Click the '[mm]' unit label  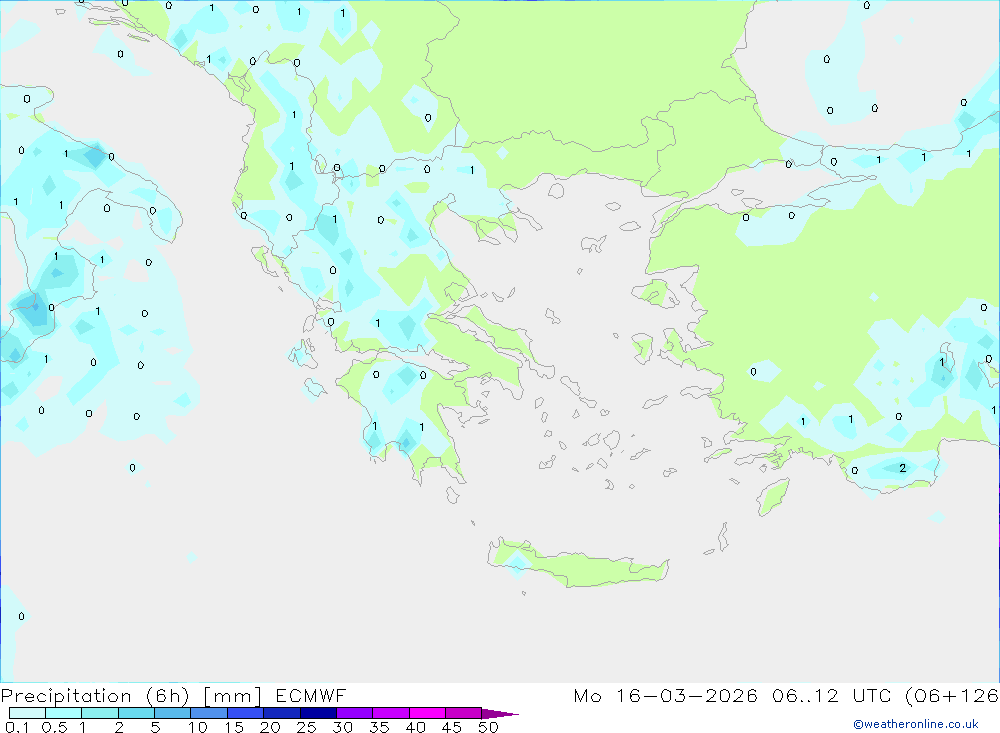pyautogui.click(x=233, y=696)
